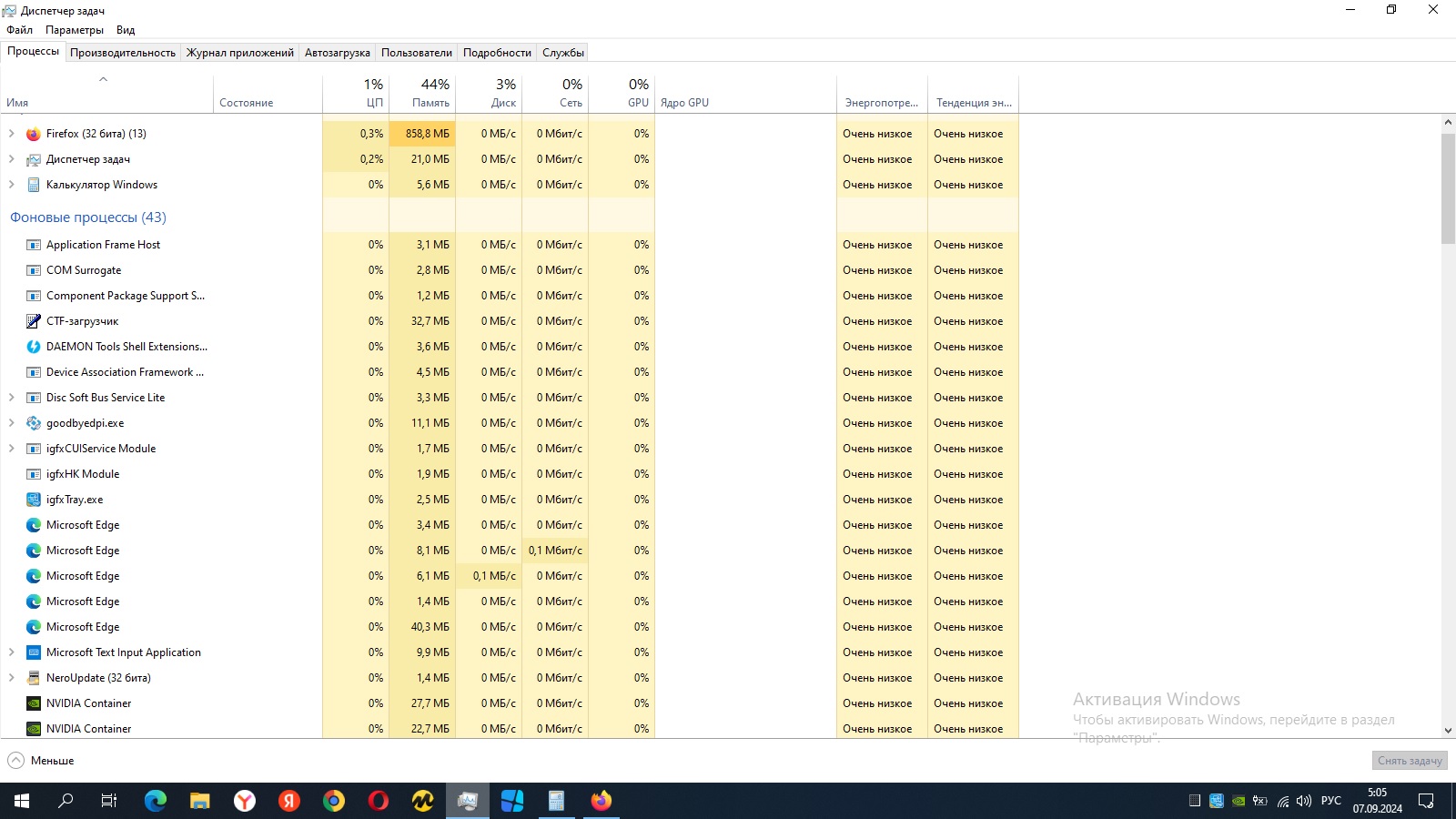Click the volume icon in system tray

coord(1304,801)
